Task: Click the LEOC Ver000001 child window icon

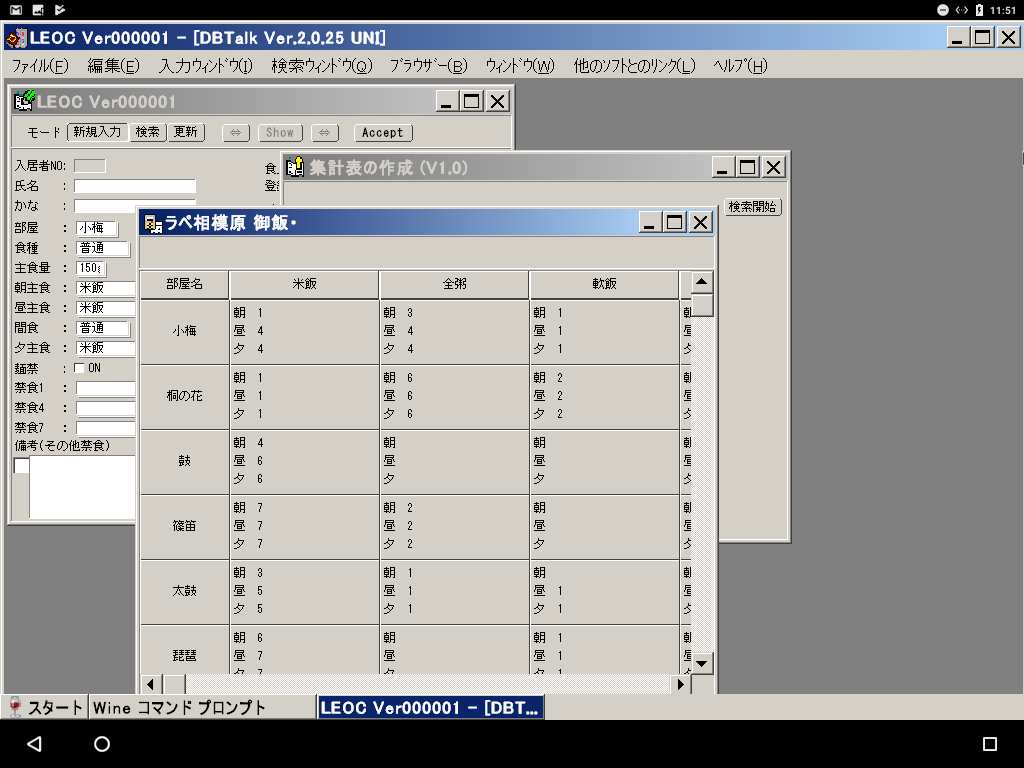Action: click(x=24, y=101)
